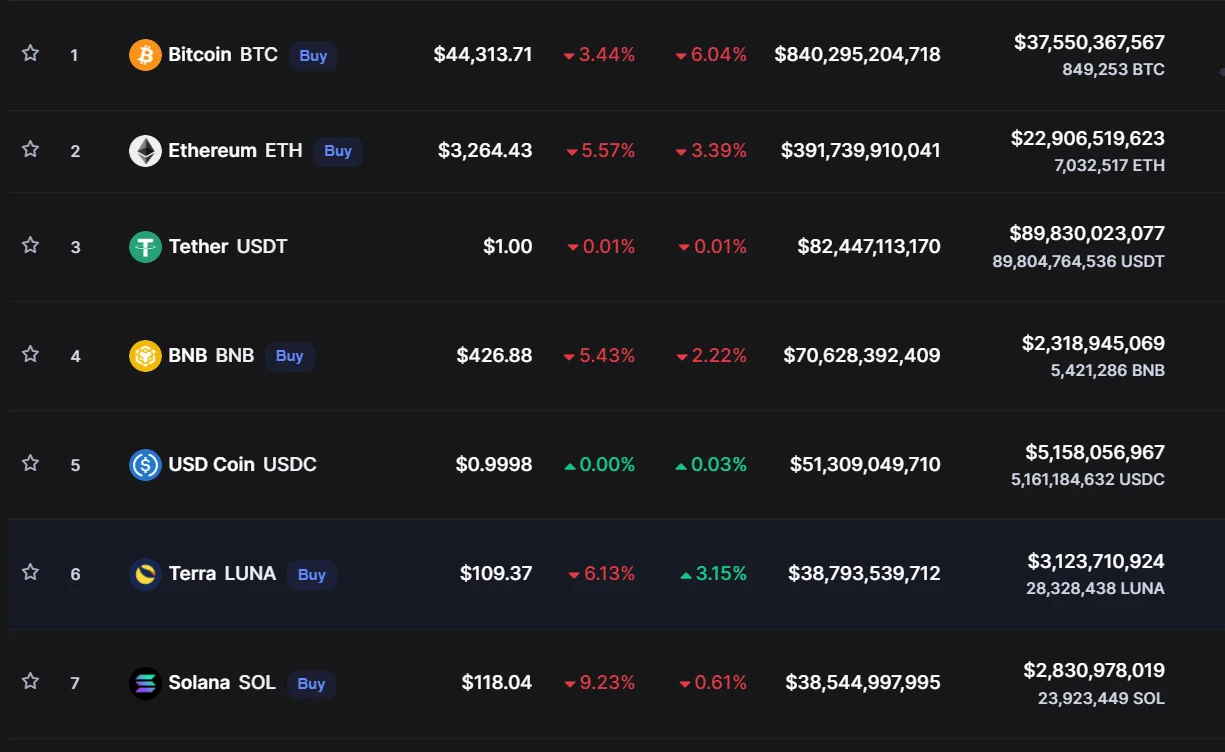Click the BNB coin logo icon
This screenshot has width=1225, height=752.
coord(145,356)
